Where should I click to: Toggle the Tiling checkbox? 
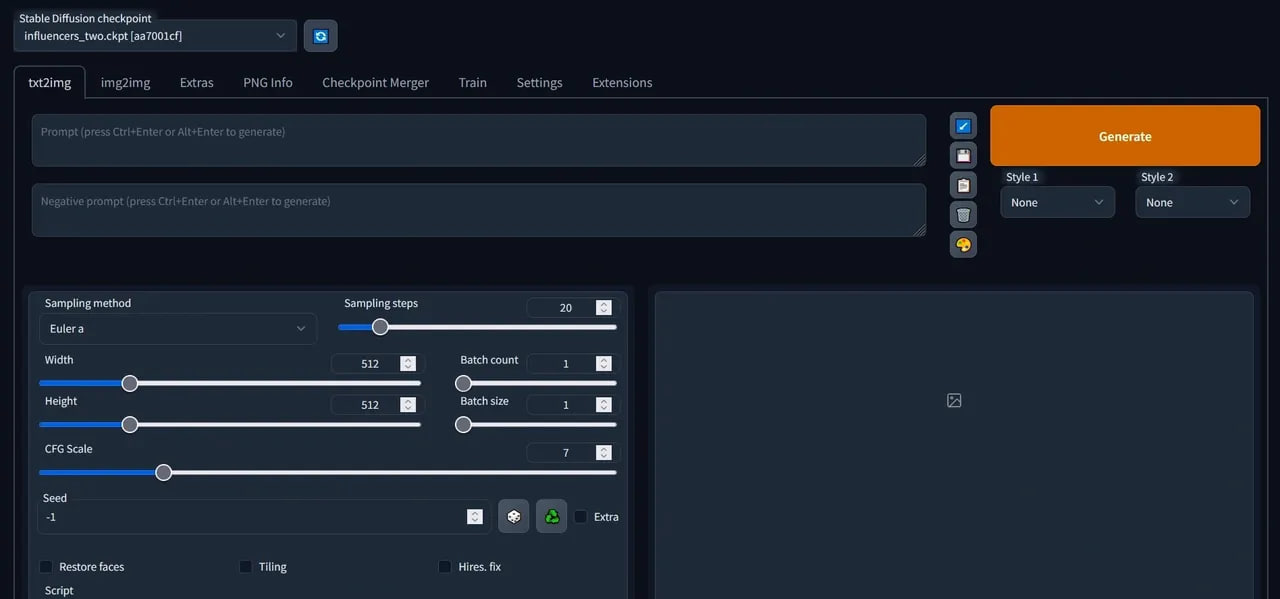coord(246,567)
